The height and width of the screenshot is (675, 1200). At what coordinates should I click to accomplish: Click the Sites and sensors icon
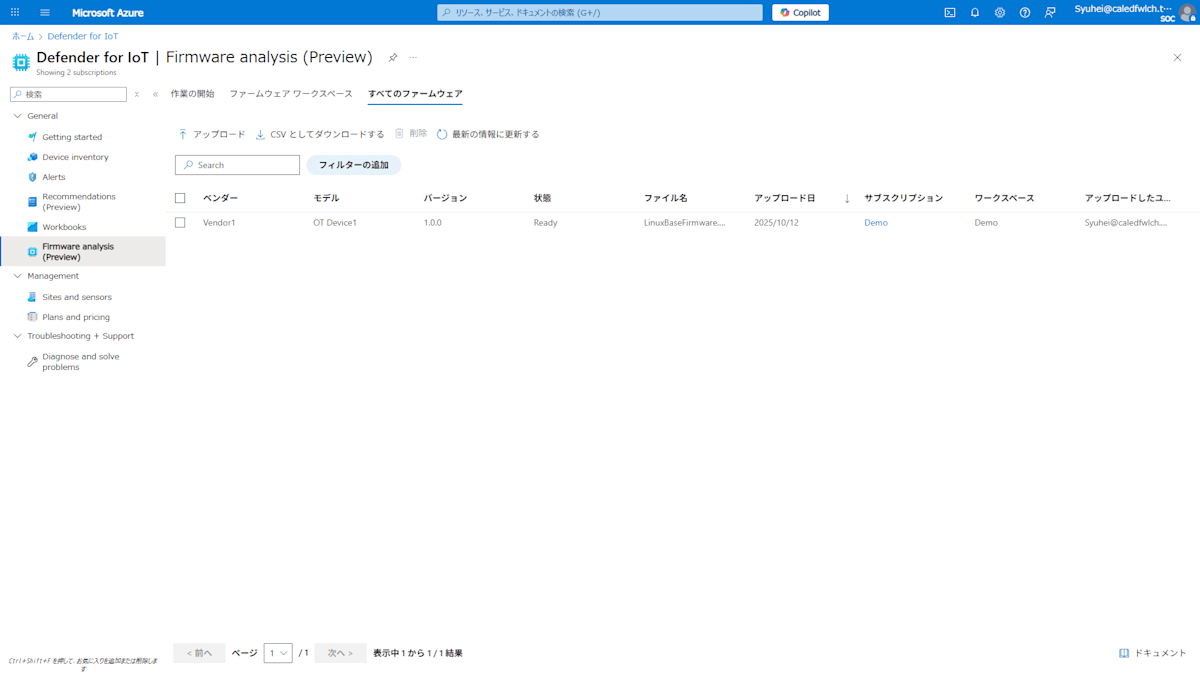click(32, 297)
